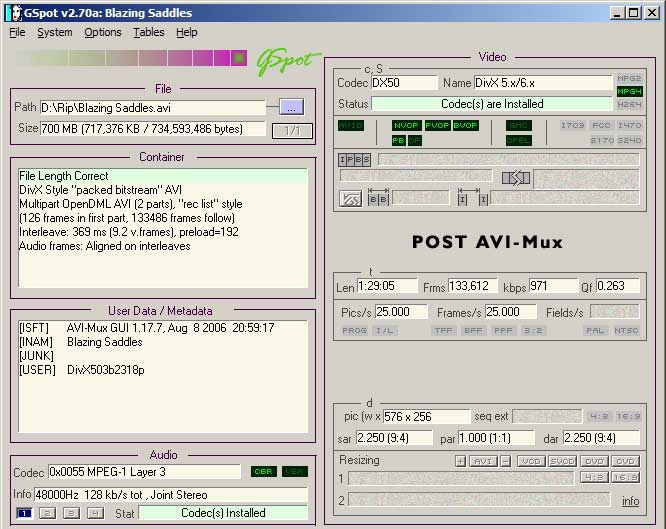Open the Tables menu

pyautogui.click(x=149, y=32)
